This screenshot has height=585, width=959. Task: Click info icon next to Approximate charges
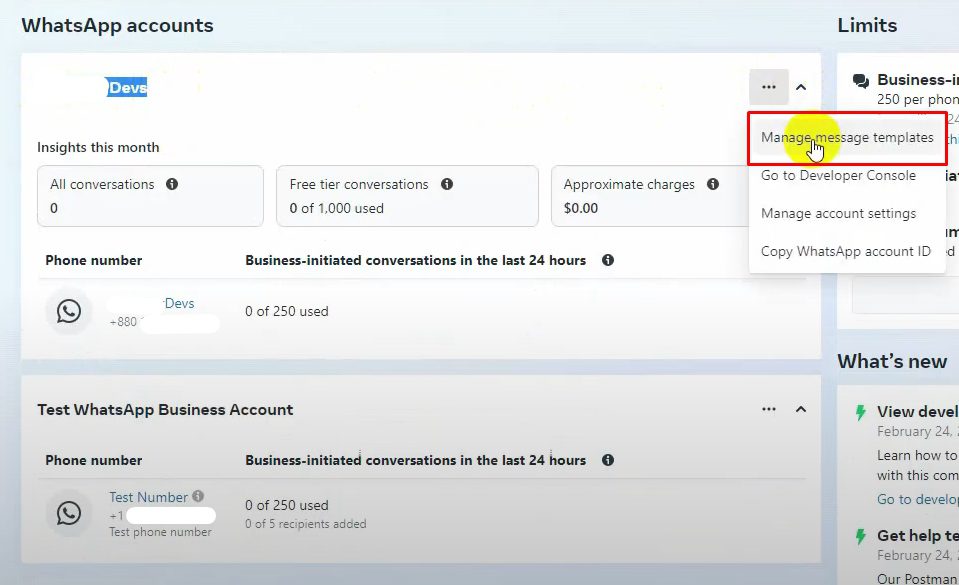713,185
